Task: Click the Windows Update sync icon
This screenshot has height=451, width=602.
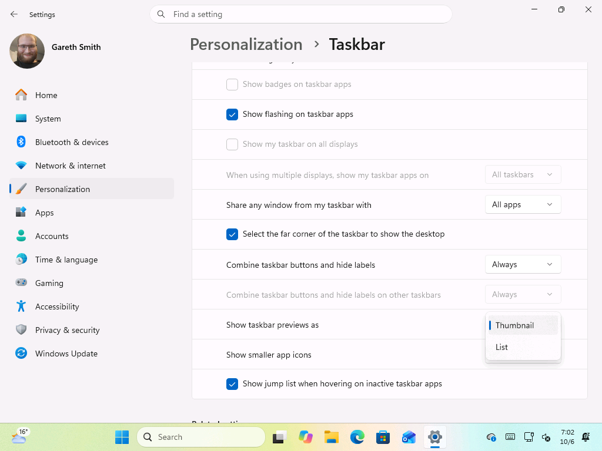Action: click(x=21, y=353)
